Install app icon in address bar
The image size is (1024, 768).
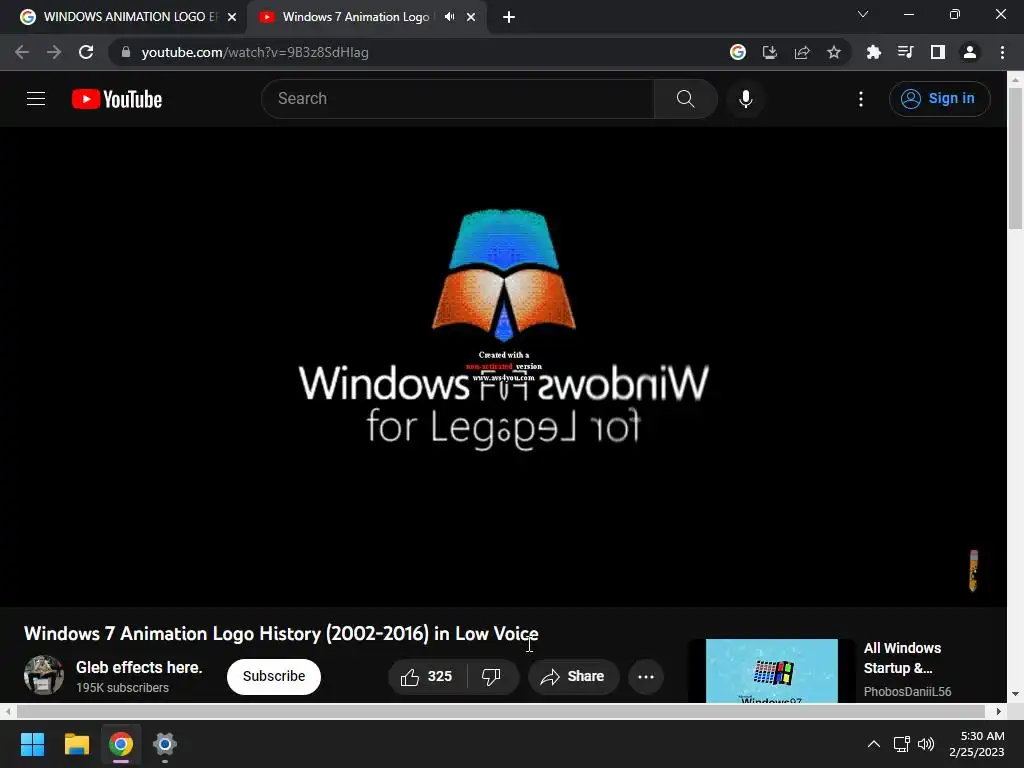tap(769, 52)
